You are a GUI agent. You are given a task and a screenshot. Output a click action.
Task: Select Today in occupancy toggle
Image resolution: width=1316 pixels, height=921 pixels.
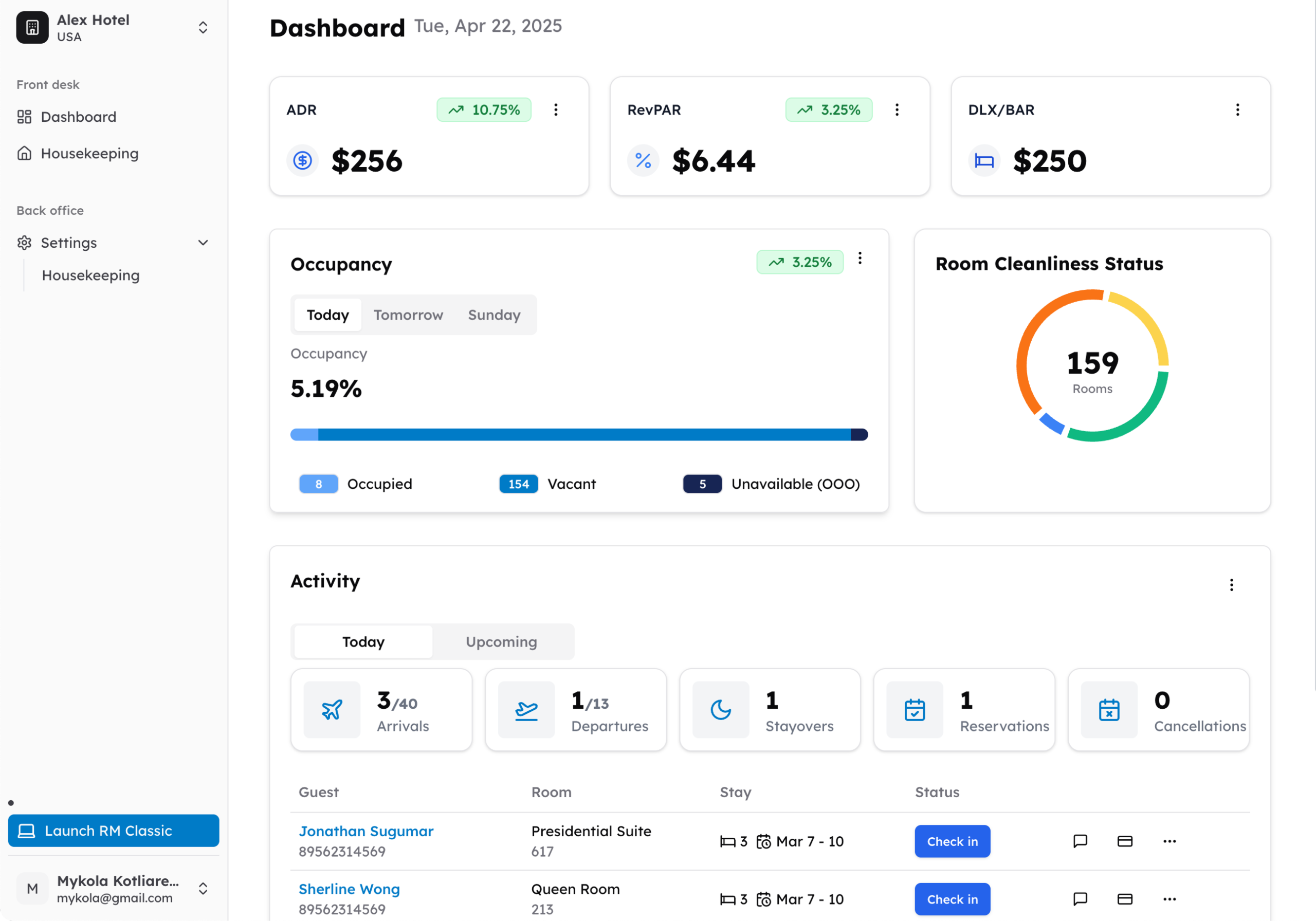point(327,315)
